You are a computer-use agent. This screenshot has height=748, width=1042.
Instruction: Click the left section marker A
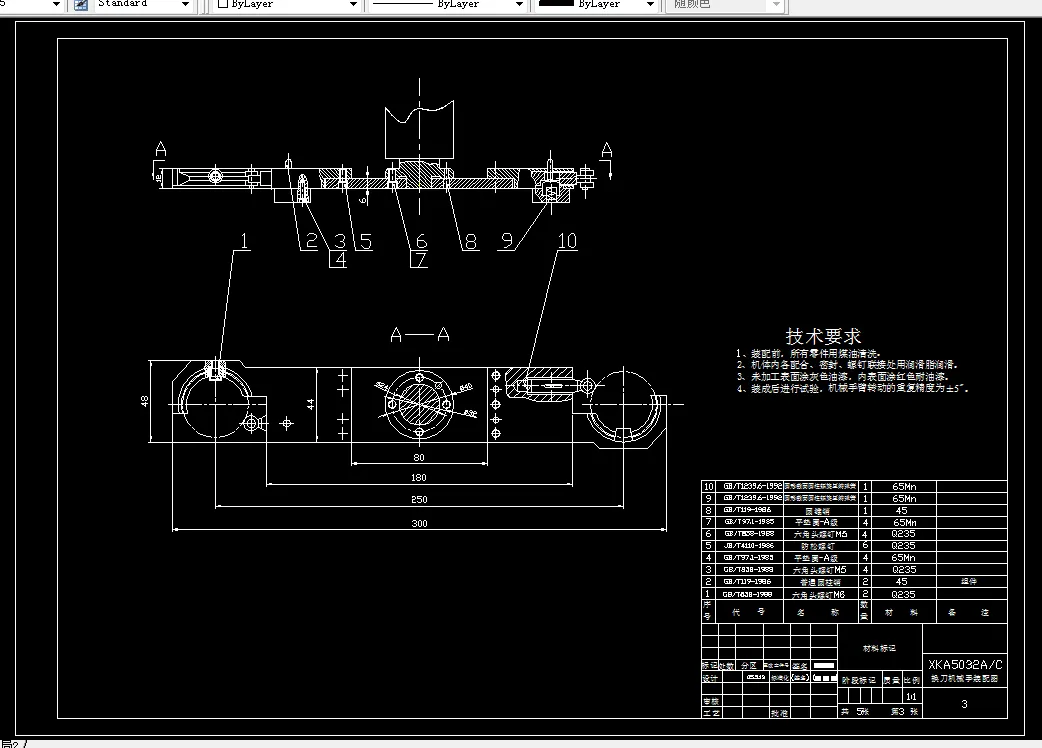pos(160,149)
